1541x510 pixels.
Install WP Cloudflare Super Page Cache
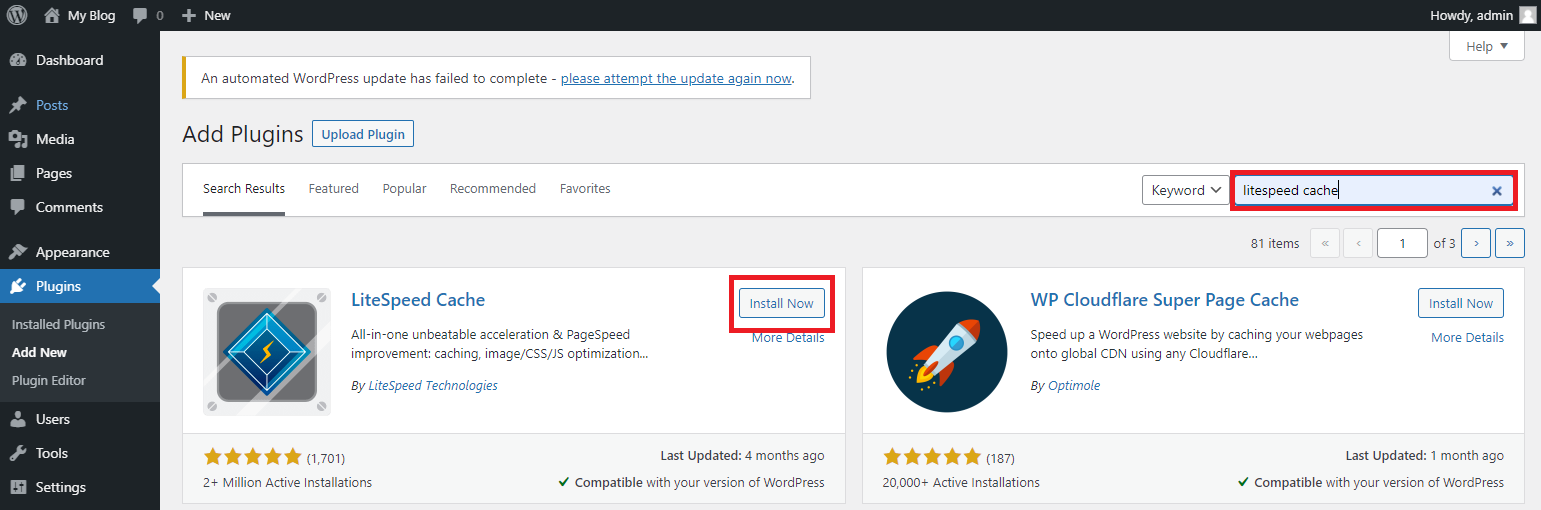[1461, 303]
